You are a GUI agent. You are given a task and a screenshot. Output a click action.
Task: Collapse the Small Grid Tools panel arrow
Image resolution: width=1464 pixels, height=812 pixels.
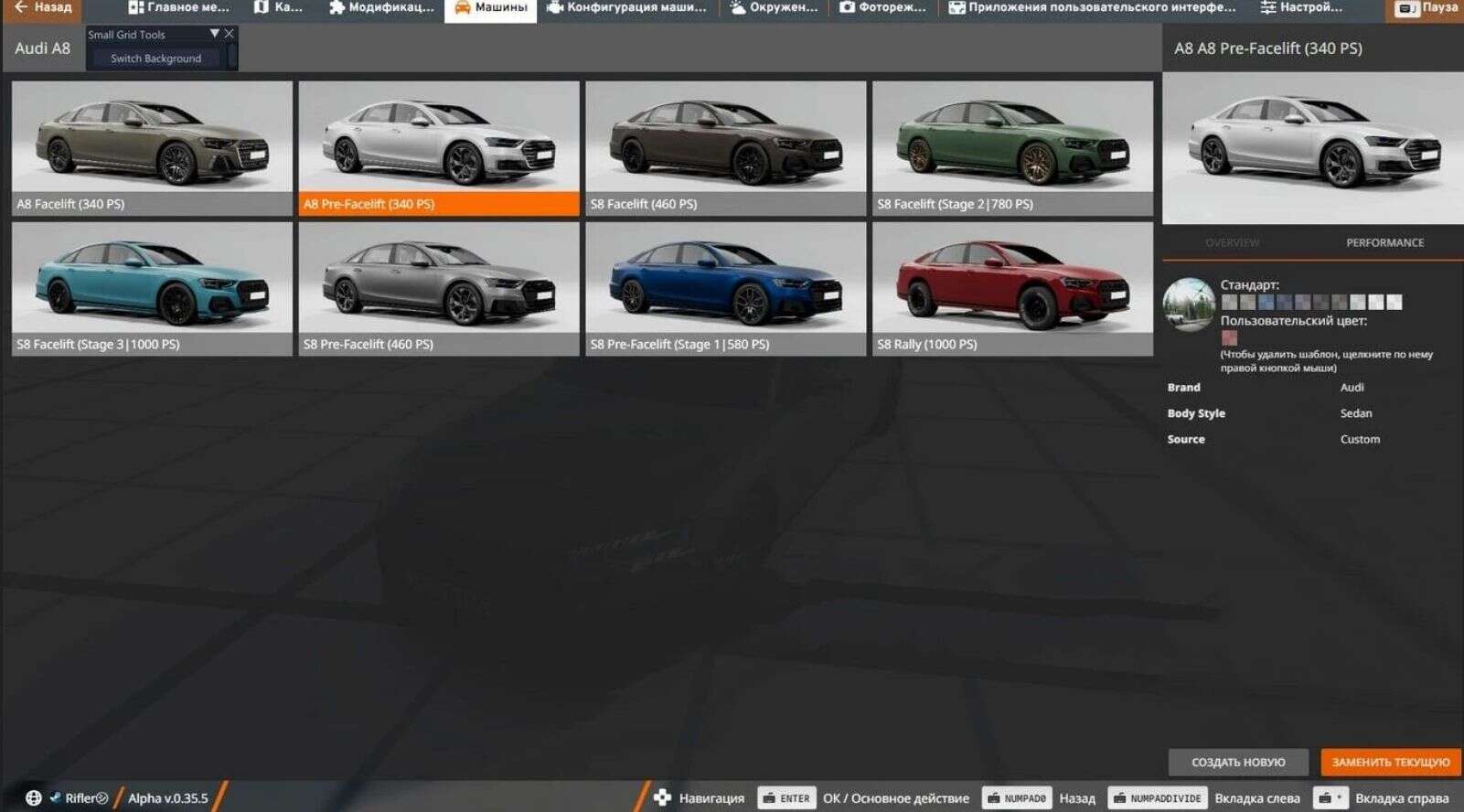214,34
